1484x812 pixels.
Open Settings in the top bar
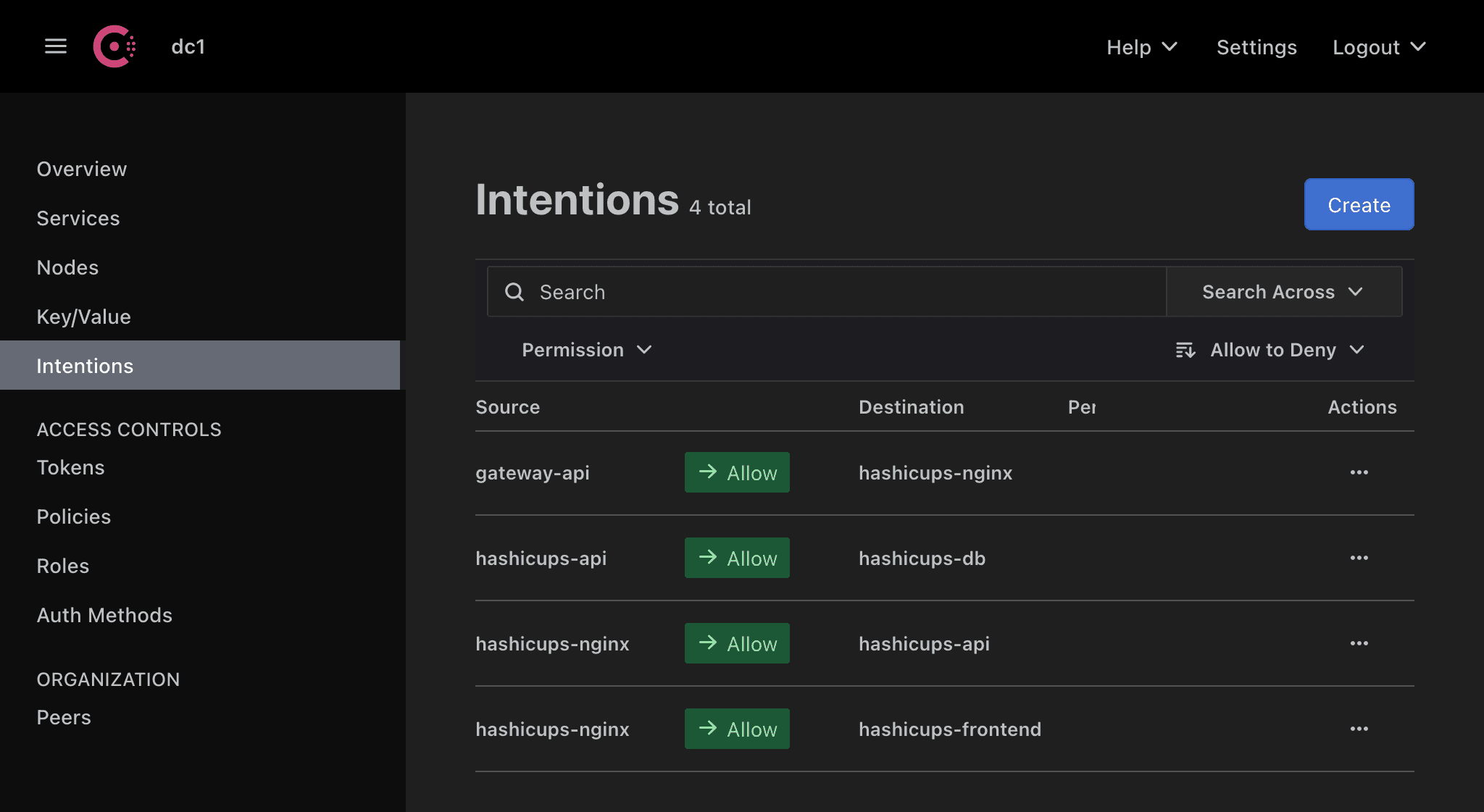click(1256, 47)
